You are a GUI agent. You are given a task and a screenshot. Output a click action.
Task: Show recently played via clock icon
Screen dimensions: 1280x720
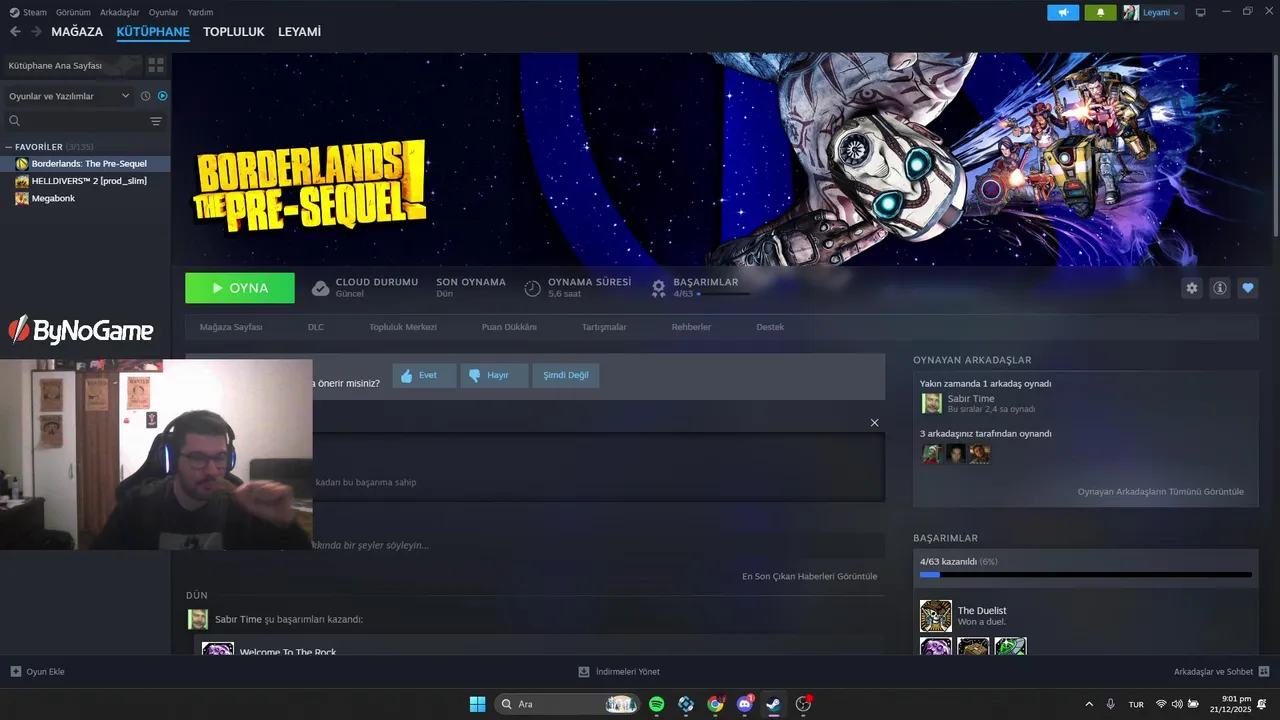(145, 96)
